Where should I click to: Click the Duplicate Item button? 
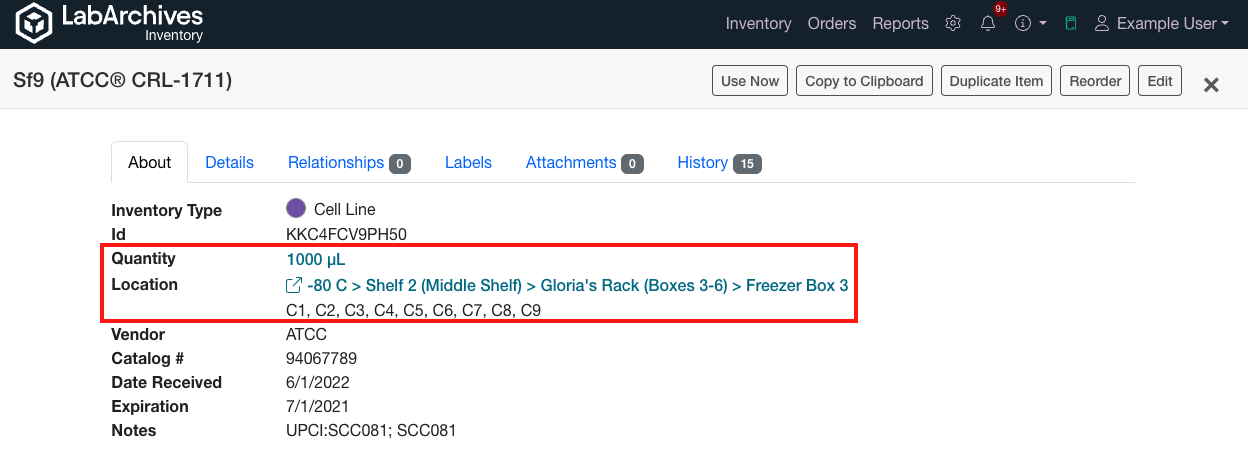click(x=996, y=81)
